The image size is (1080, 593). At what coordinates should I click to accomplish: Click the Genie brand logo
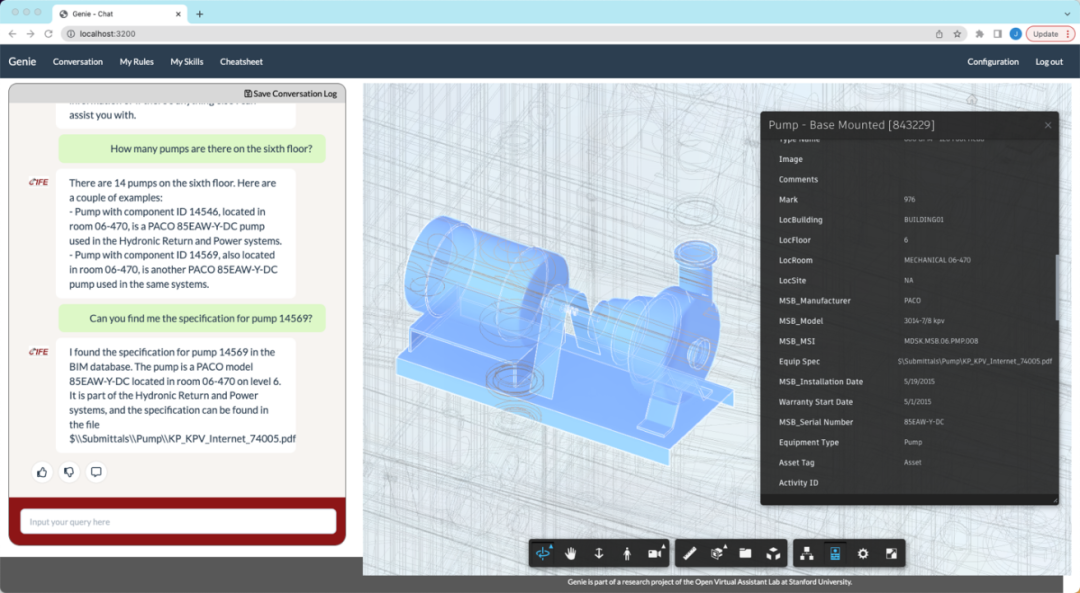click(x=22, y=61)
